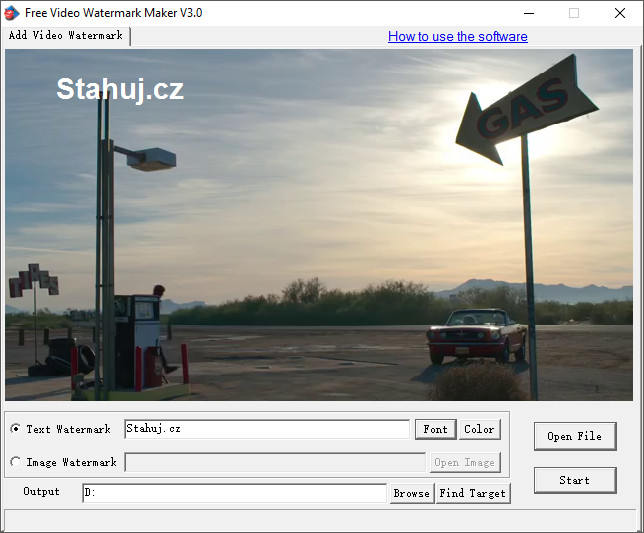
Task: Click the text watermark input containing Stahuj.cz
Action: coord(267,429)
